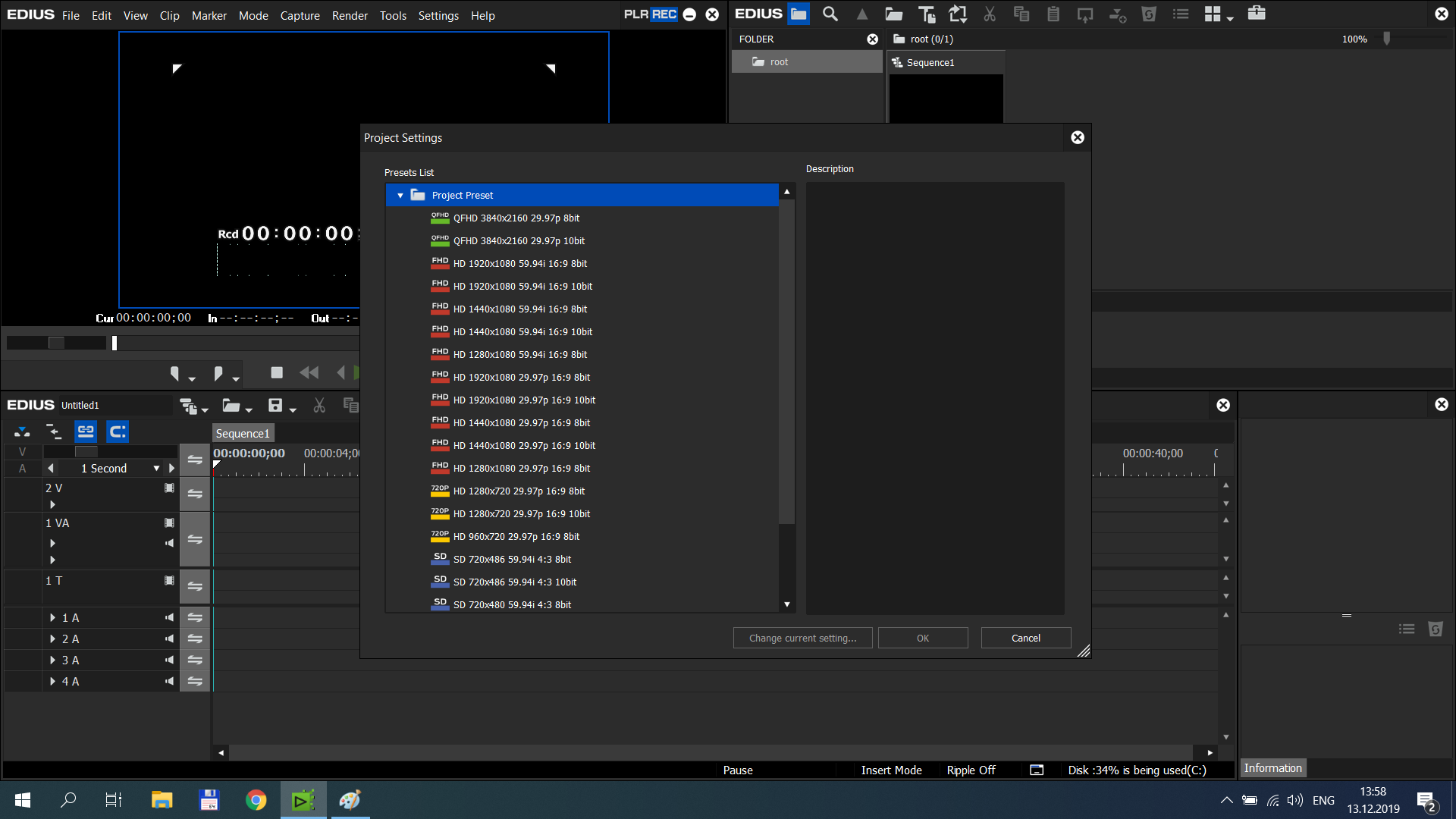Click the New Sequence icon in the timeline toolbar
This screenshot has height=819, width=1456.
tap(188, 406)
